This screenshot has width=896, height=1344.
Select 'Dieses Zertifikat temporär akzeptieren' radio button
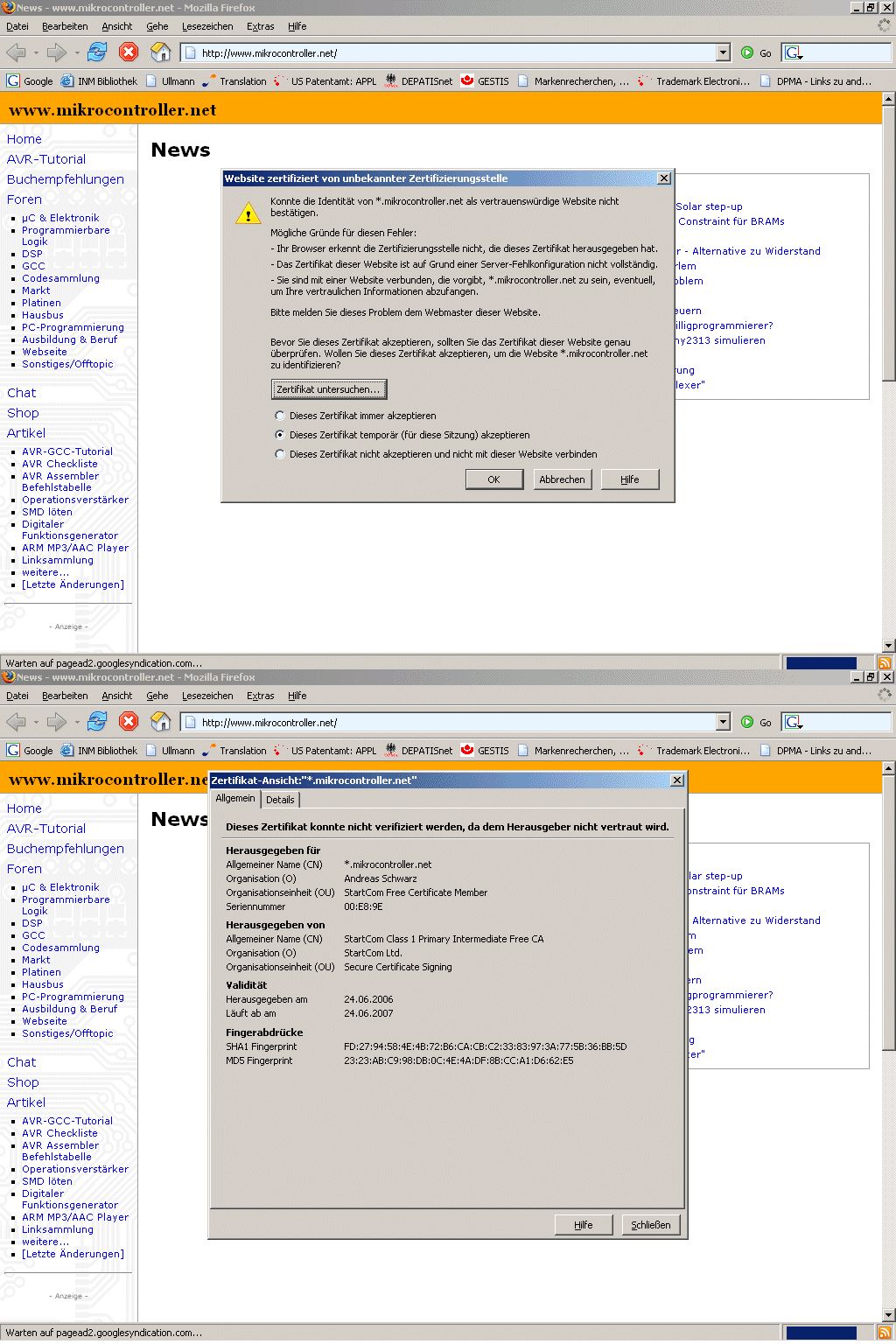(280, 435)
